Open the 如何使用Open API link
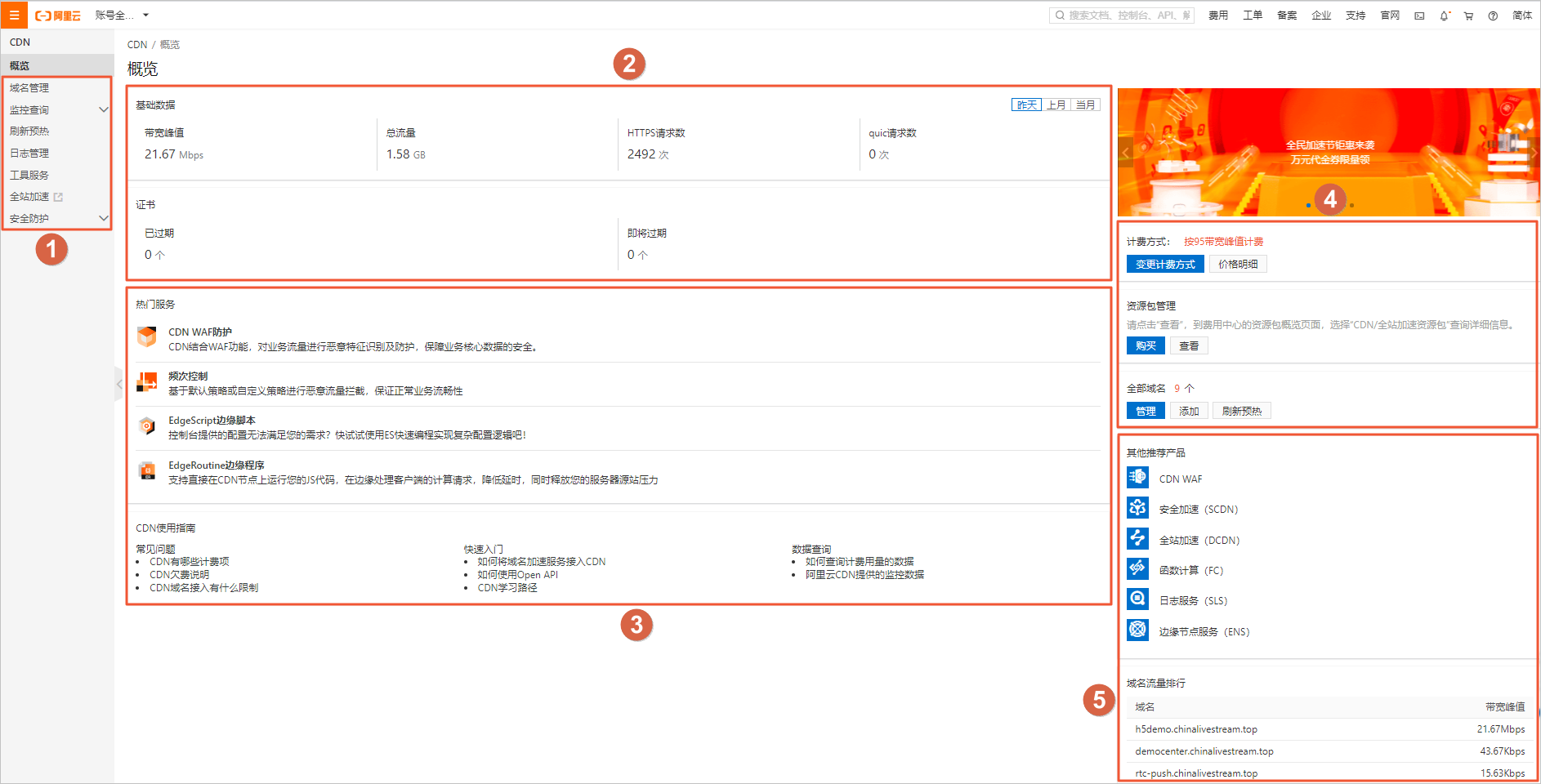The width and height of the screenshot is (1541, 784). [518, 575]
